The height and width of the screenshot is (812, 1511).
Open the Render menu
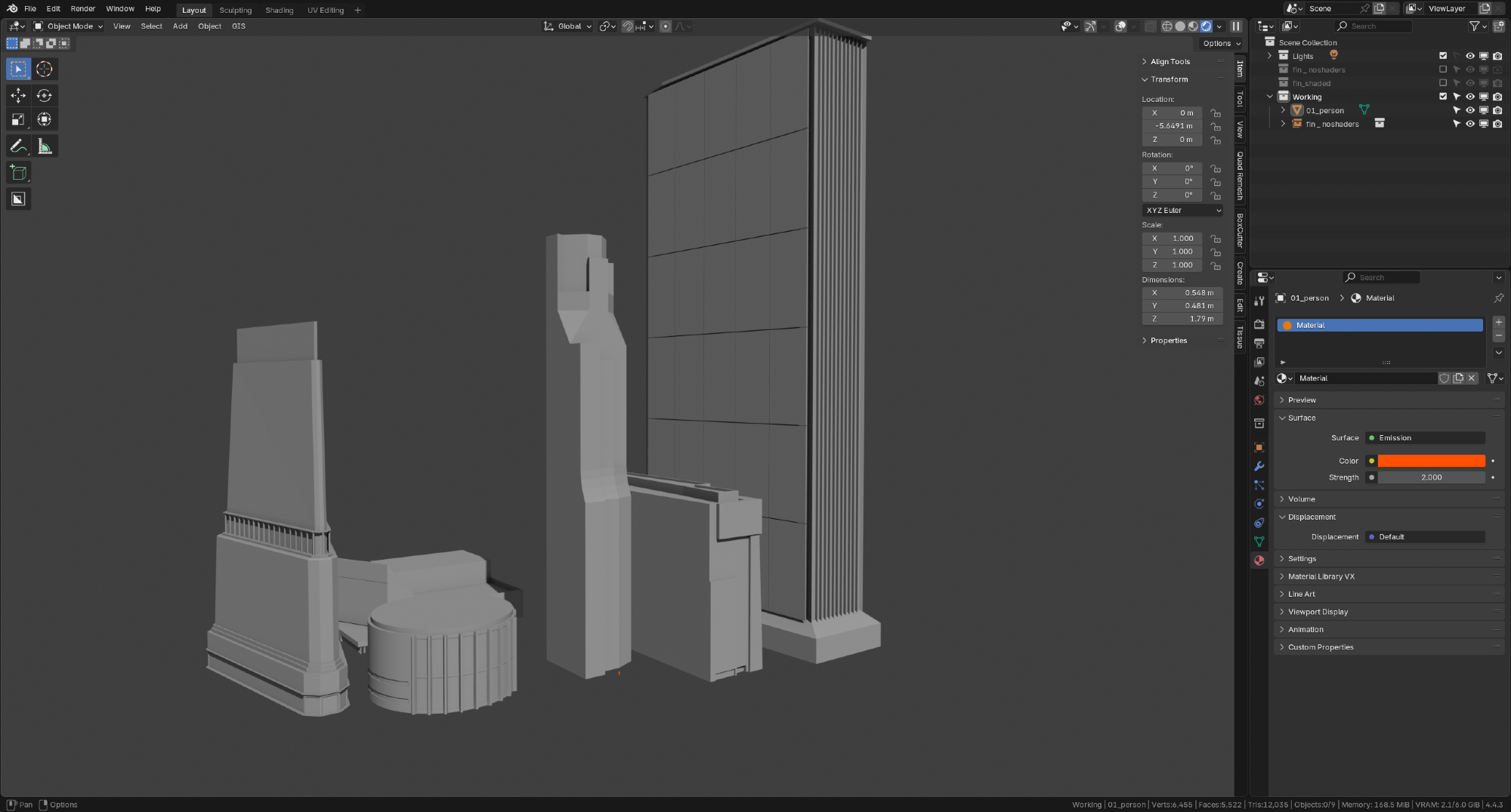pos(83,9)
